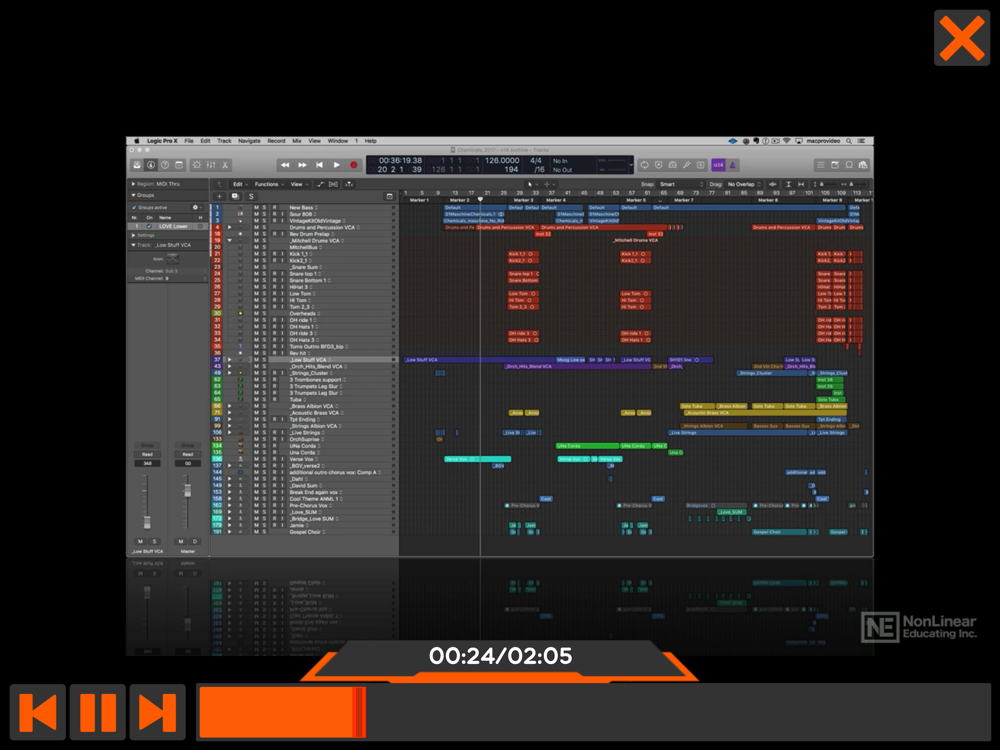Open the Mixer from the control bar
This screenshot has height=750, width=1000.
click(210, 165)
